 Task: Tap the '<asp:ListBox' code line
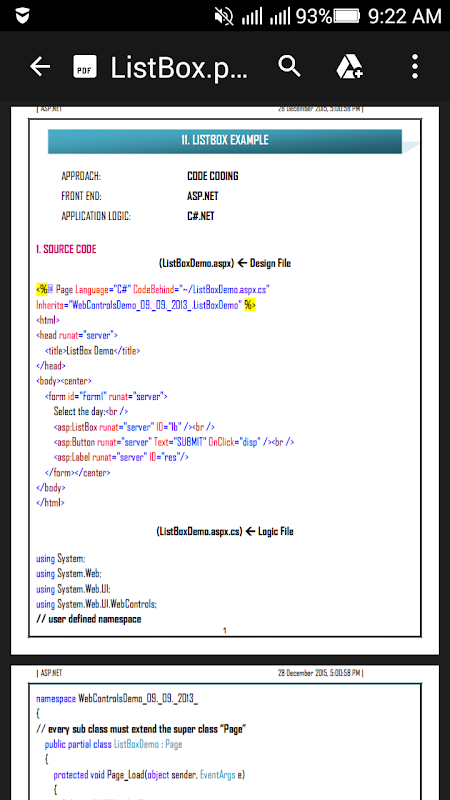click(x=134, y=427)
